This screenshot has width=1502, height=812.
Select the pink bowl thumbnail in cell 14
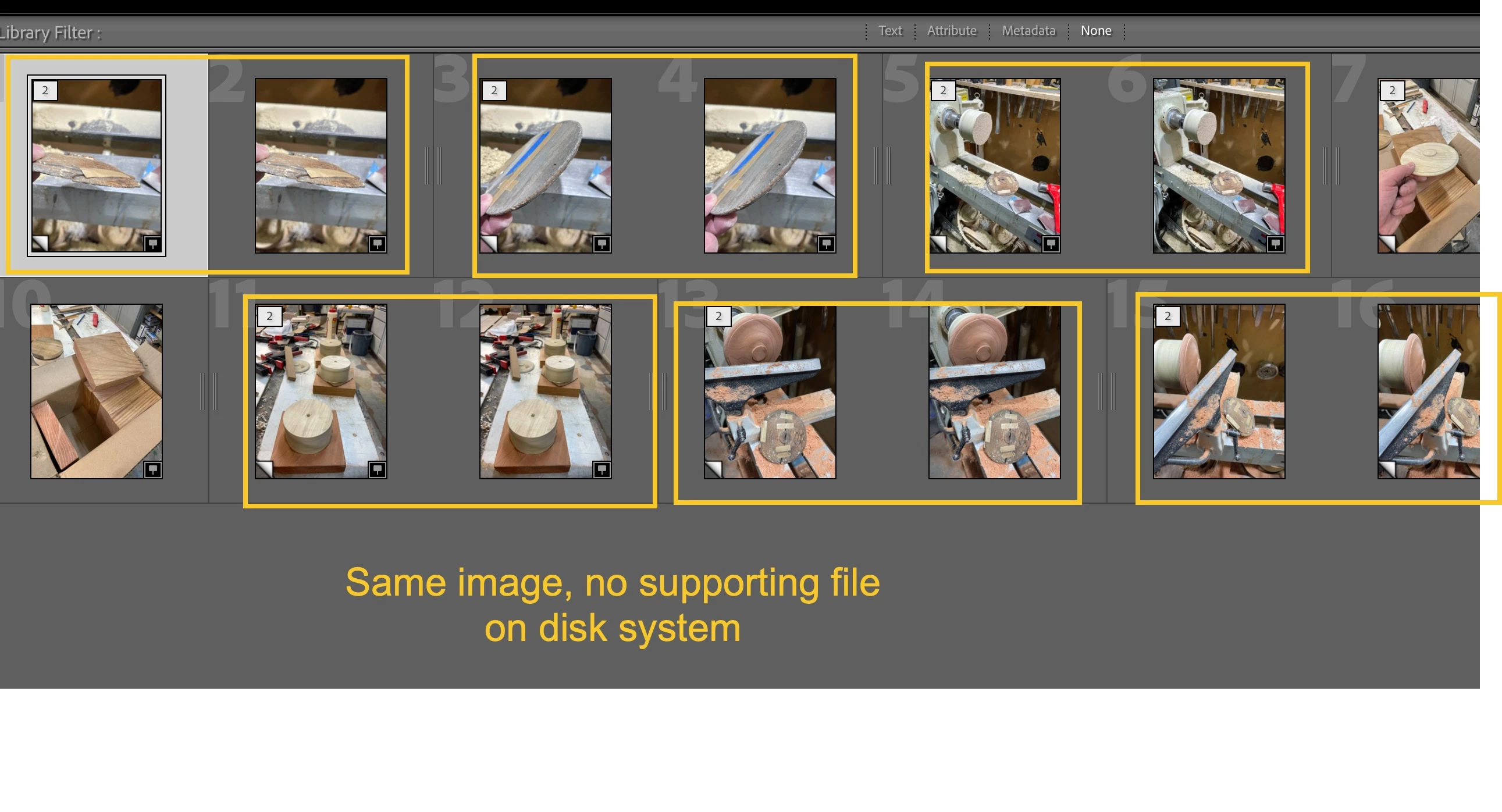click(x=994, y=391)
